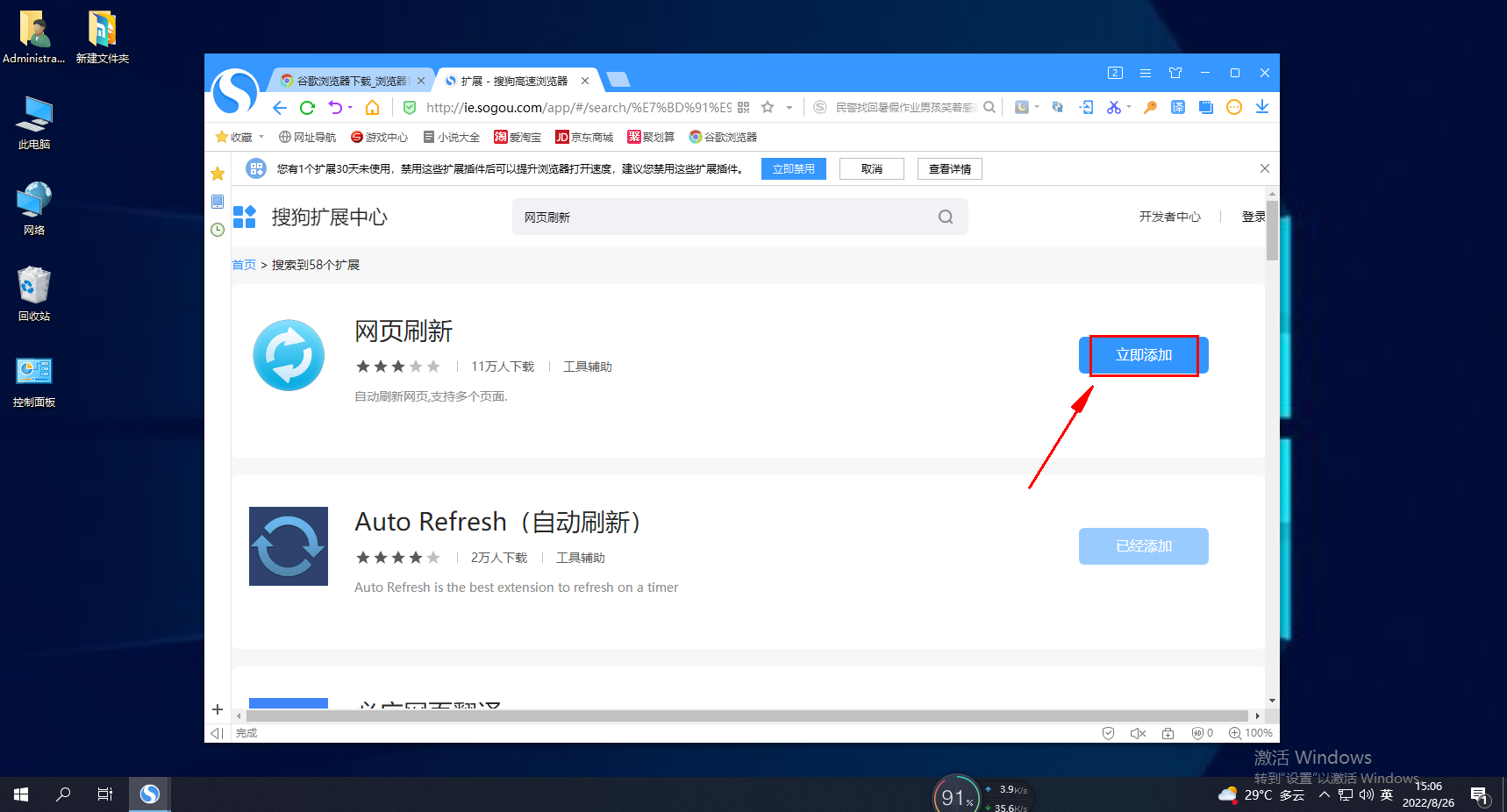Screen dimensions: 1507x812
Task: Toggle the status bar mute speaker icon
Action: click(x=1139, y=733)
